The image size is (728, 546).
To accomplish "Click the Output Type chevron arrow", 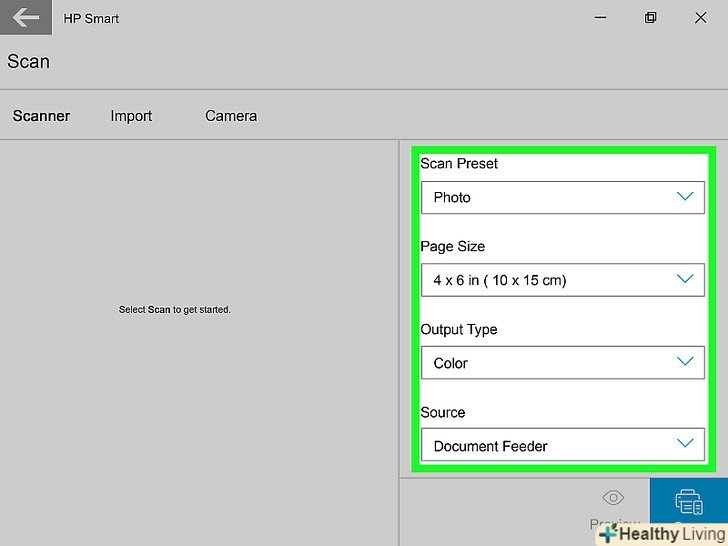I will 685,362.
